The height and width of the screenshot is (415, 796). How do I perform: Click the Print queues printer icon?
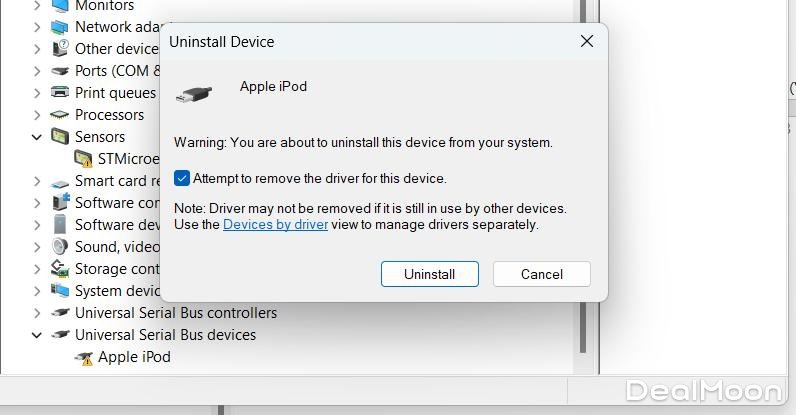(x=60, y=93)
